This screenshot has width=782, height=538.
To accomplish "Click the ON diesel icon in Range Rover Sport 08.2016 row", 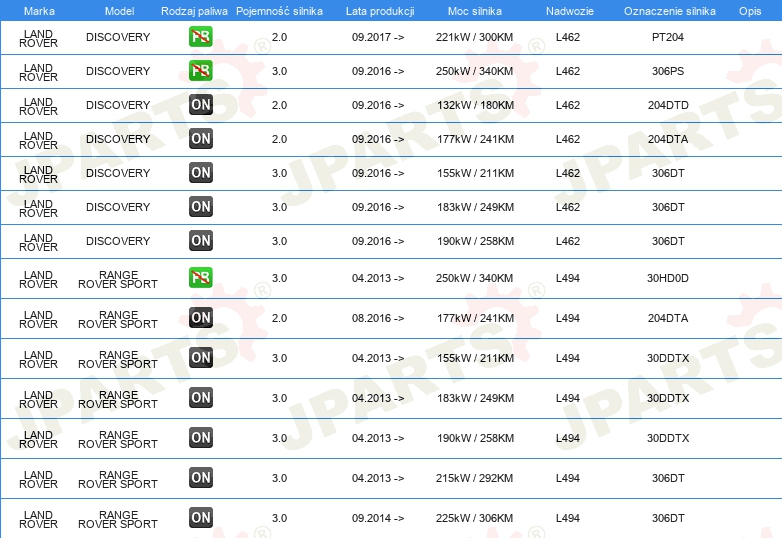I will pyautogui.click(x=200, y=318).
